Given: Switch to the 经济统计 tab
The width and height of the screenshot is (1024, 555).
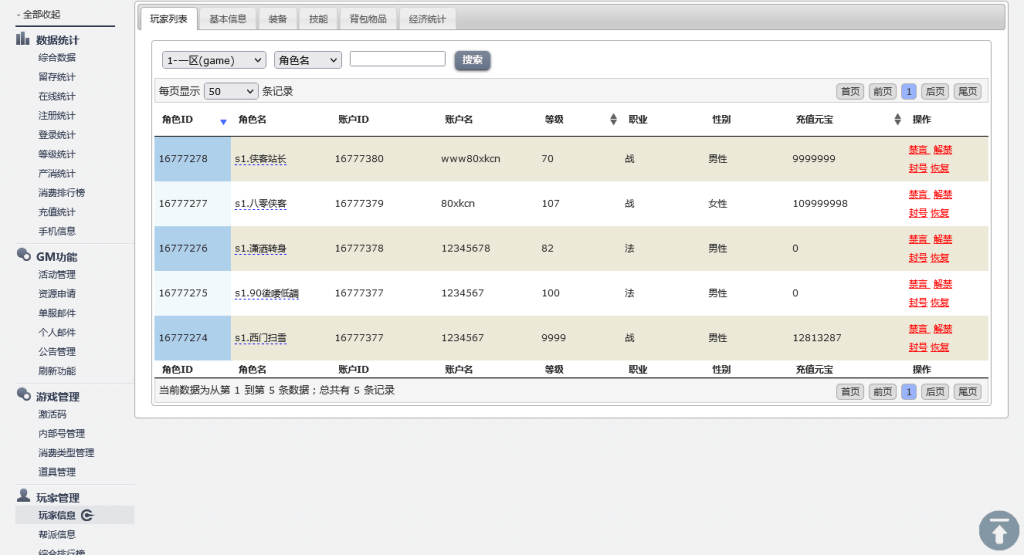Looking at the screenshot, I should pos(427,19).
